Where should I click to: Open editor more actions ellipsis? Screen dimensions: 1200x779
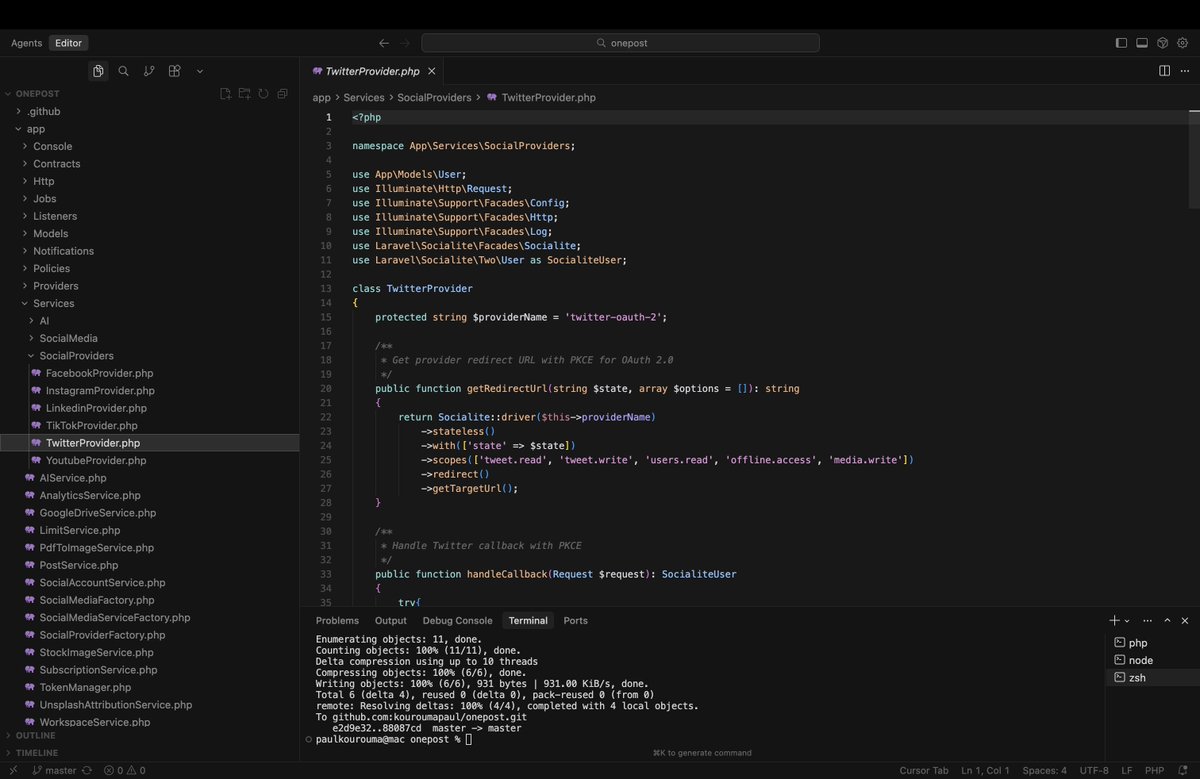click(x=1185, y=71)
